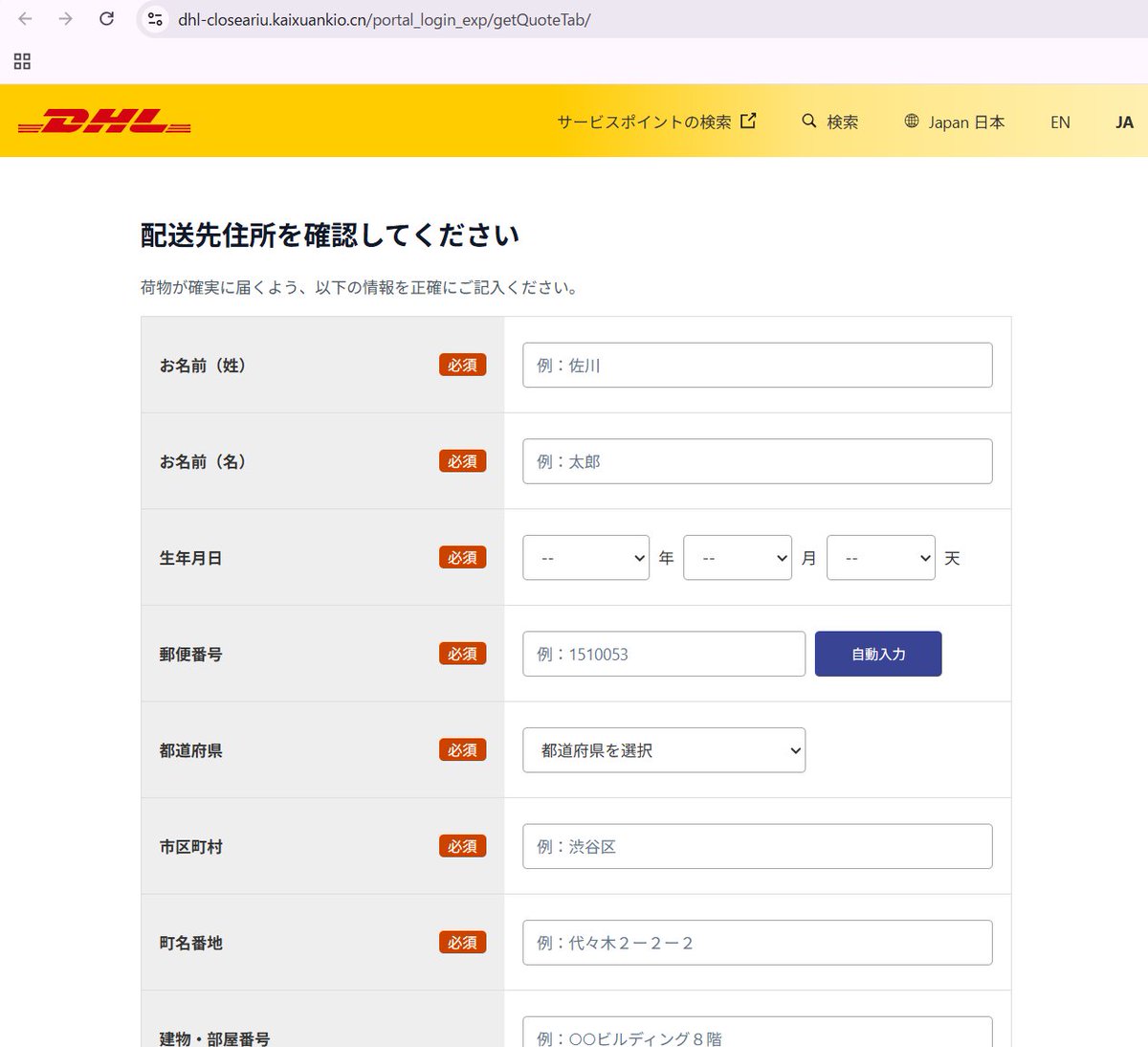Click the browser address bar URL
Screen dimensions: 1148x1047
click(x=385, y=19)
